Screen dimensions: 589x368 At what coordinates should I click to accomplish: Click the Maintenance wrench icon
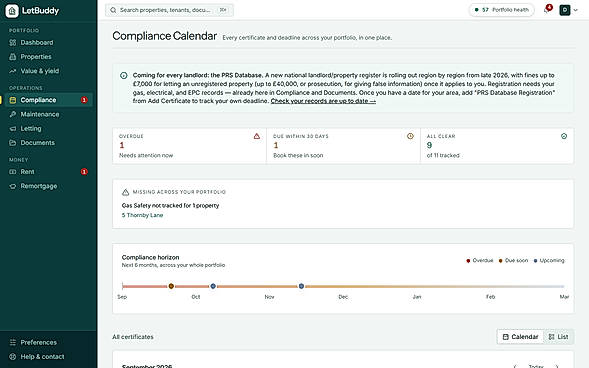[13, 114]
